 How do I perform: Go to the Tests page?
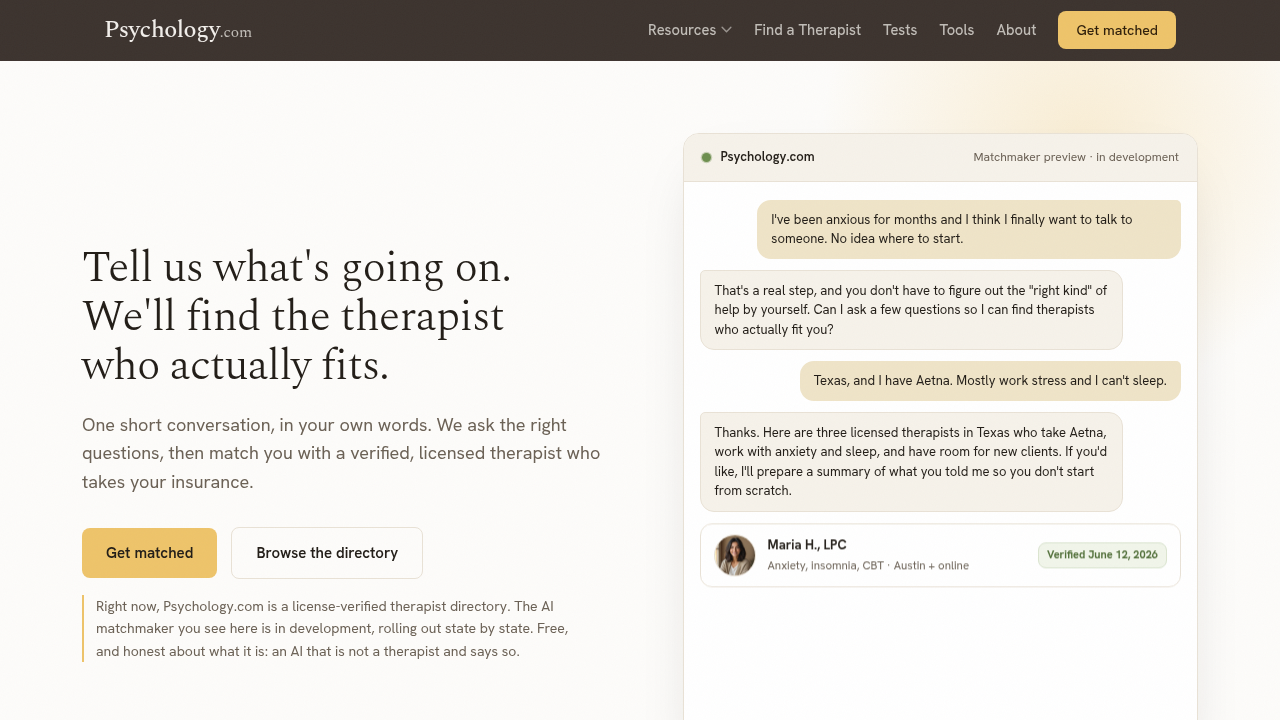(900, 30)
